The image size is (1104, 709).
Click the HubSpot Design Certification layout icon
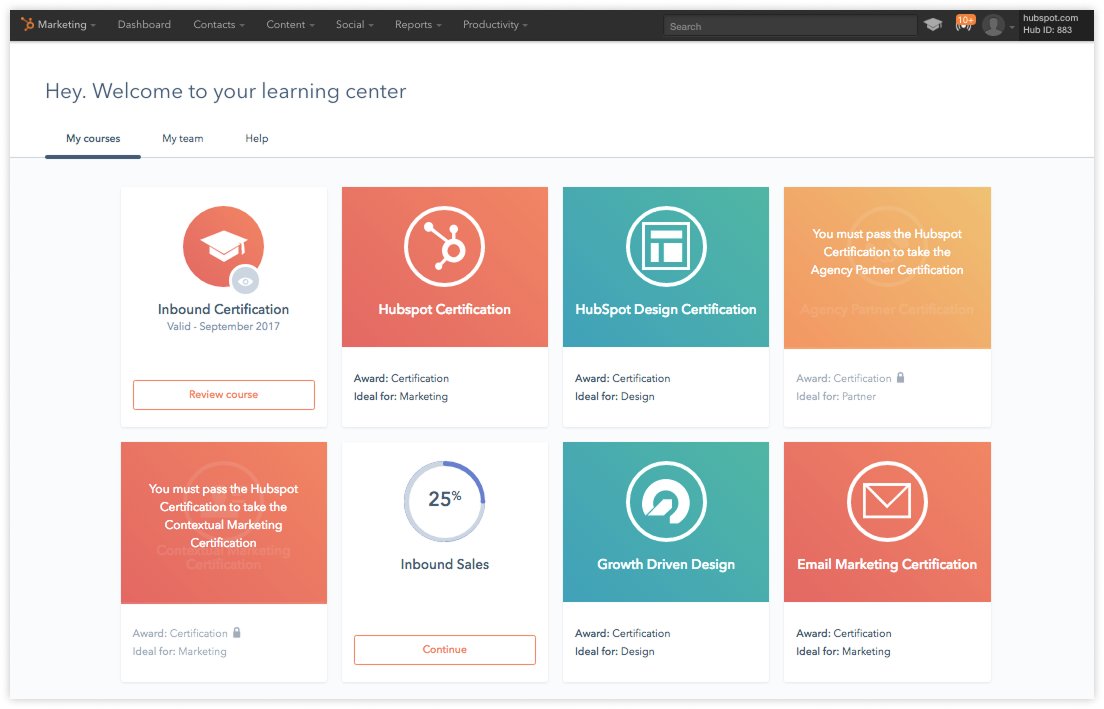pyautogui.click(x=666, y=247)
